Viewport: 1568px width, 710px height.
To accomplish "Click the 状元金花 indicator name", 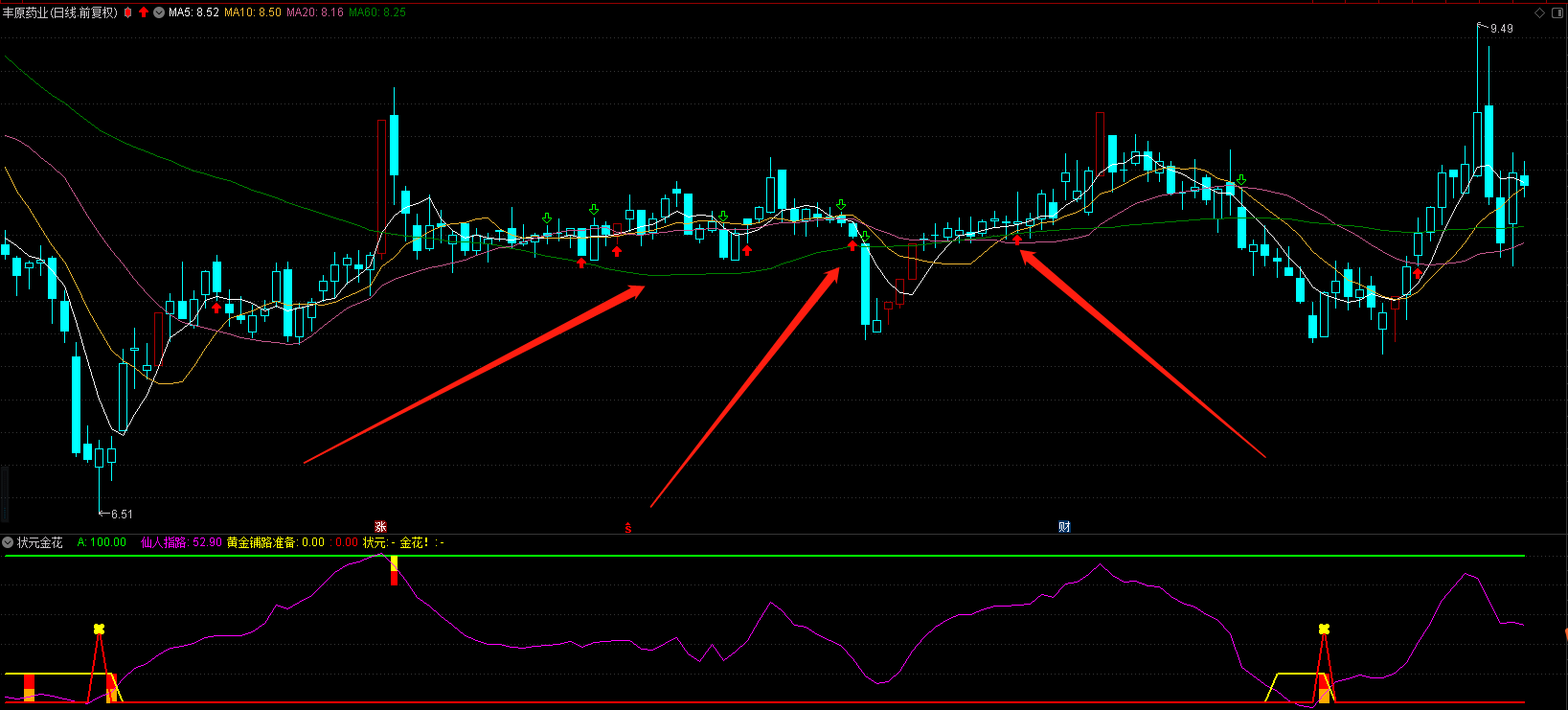I will coord(40,542).
